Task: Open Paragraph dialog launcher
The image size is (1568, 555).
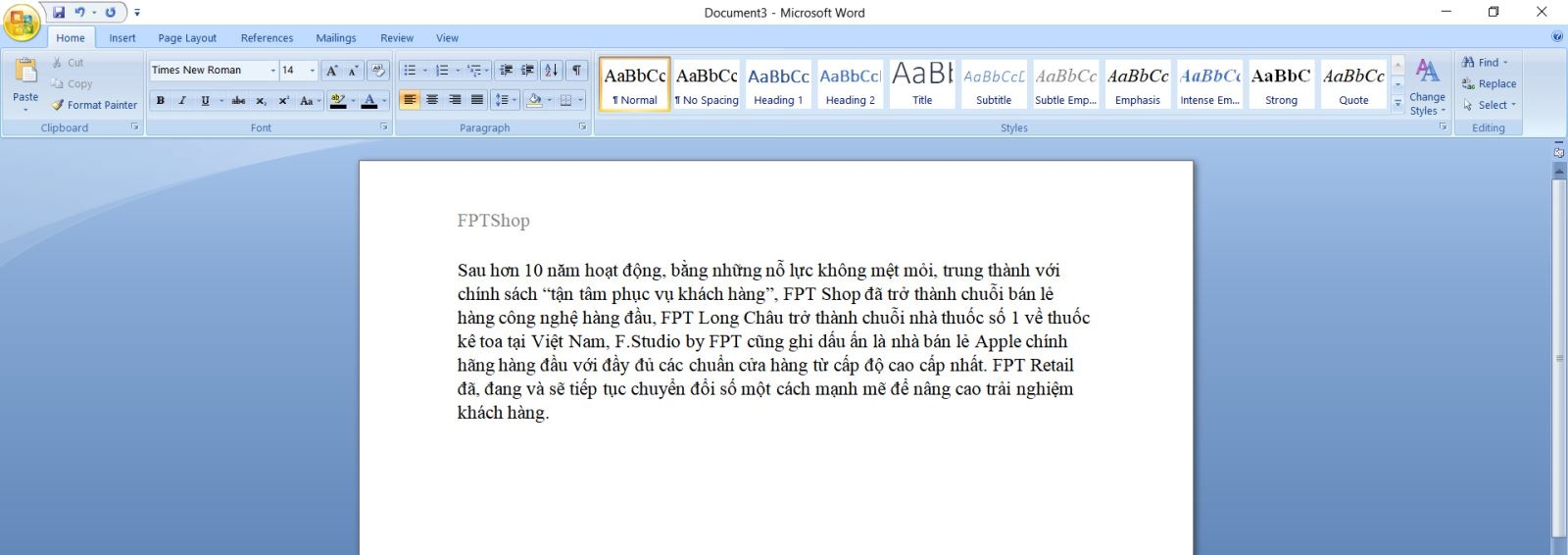Action: pos(582,127)
